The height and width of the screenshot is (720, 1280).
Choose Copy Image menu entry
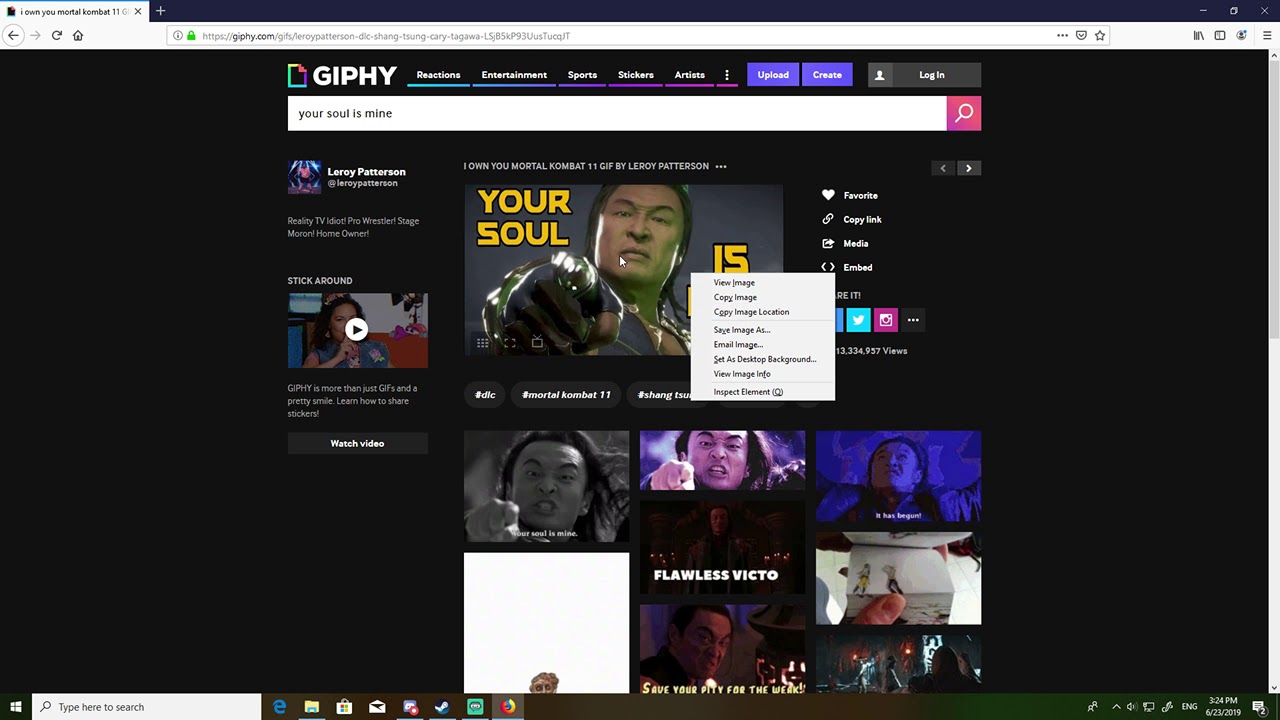762,297
